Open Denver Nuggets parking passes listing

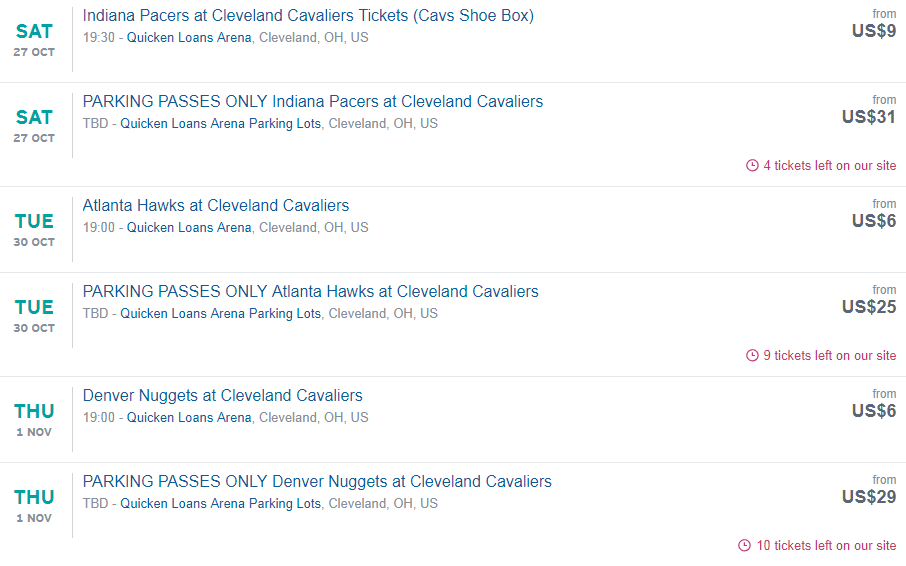(x=317, y=482)
